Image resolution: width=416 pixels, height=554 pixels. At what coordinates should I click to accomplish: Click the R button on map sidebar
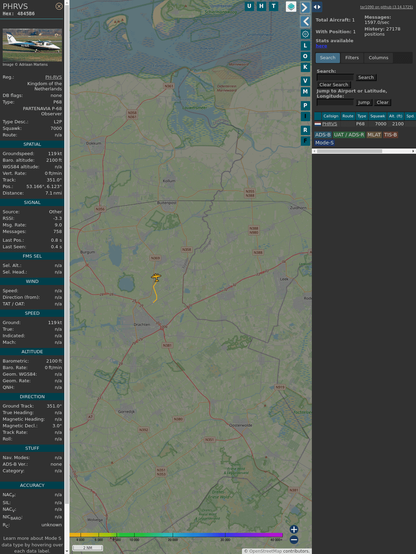tap(305, 130)
